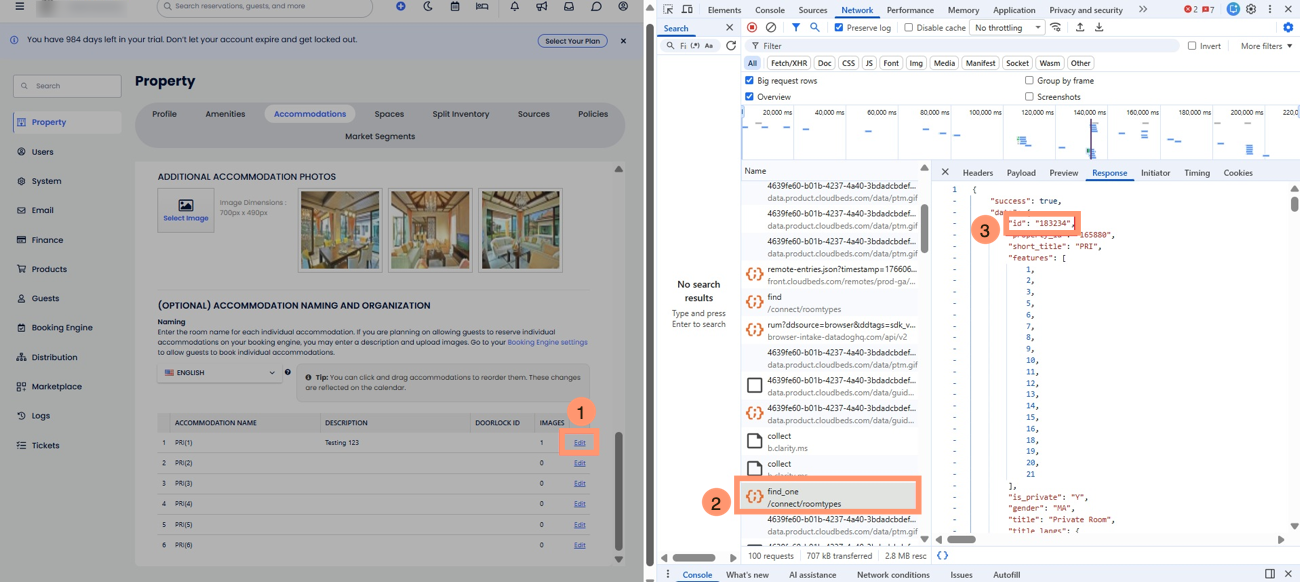Click the notifications bell icon
The width and height of the screenshot is (1300, 582).
click(514, 7)
